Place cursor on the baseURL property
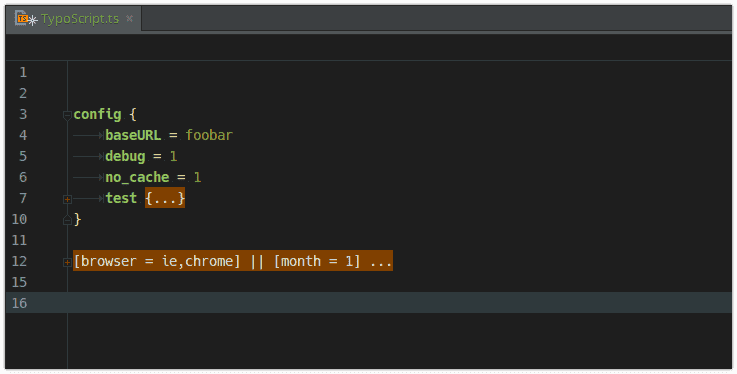This screenshot has height=374, width=737. pyautogui.click(x=133, y=135)
